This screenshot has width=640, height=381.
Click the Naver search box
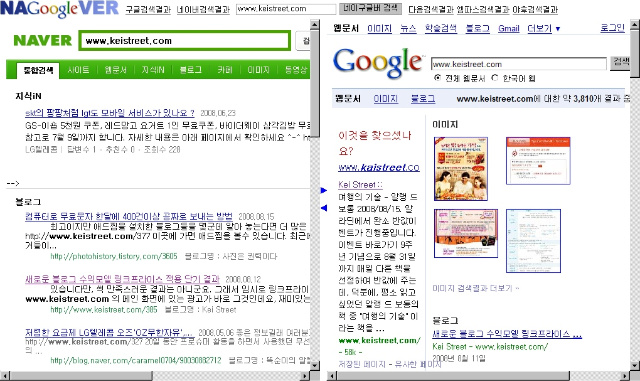point(184,41)
